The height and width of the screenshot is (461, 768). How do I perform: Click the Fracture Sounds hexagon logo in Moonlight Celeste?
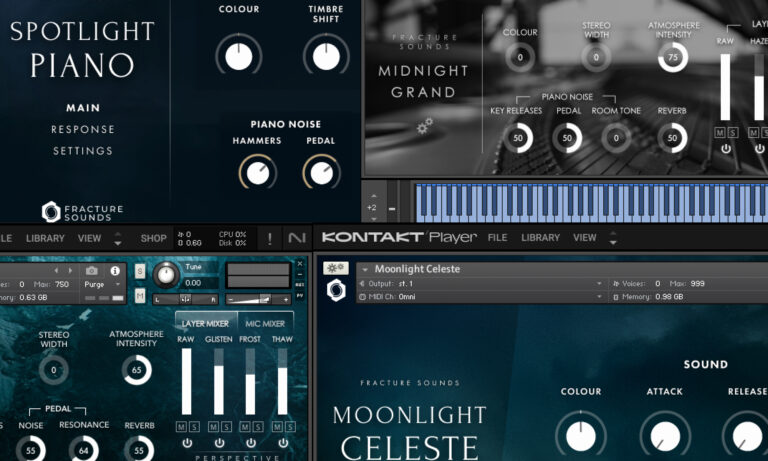point(336,290)
